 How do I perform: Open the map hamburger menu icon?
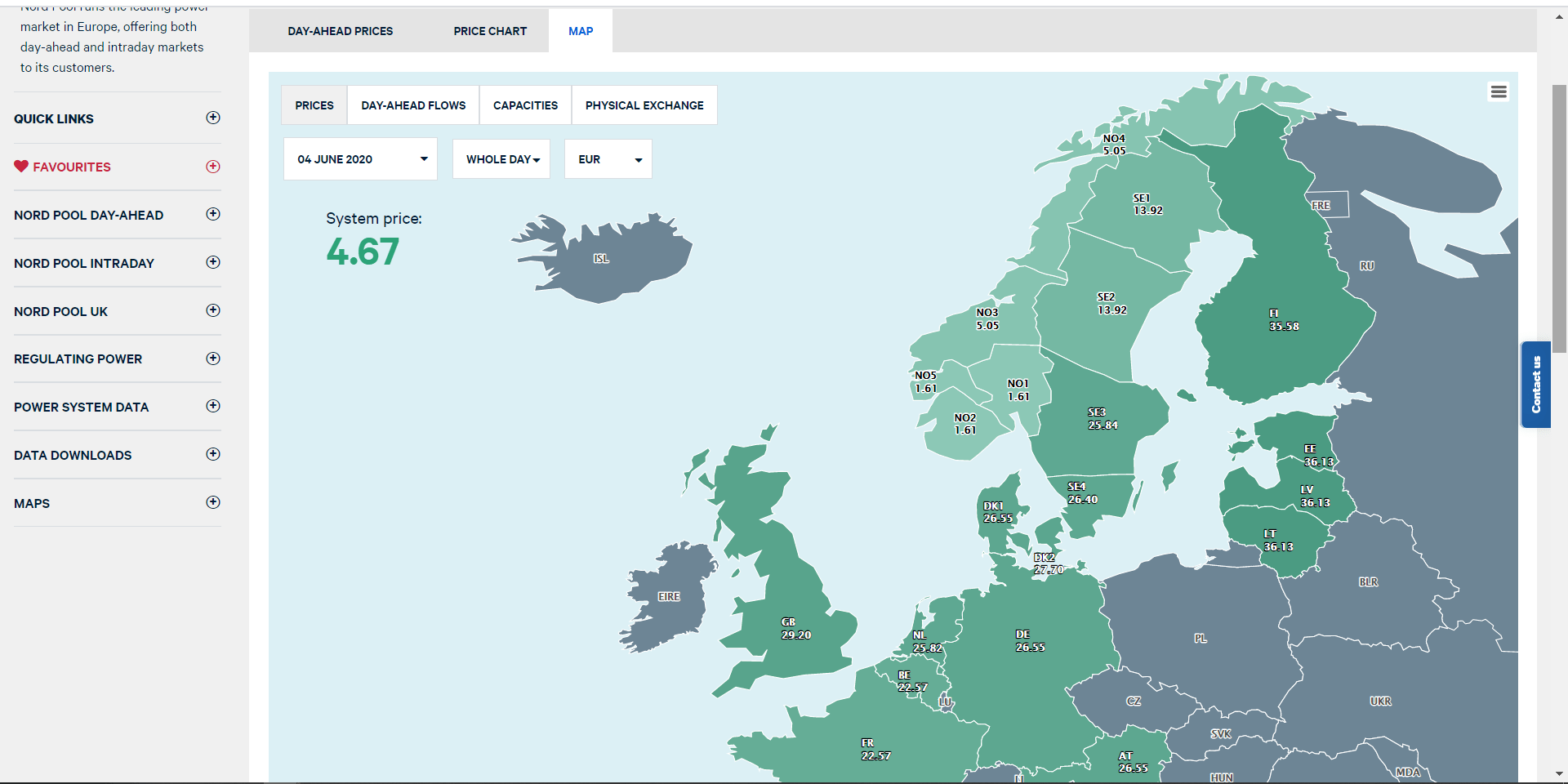pyautogui.click(x=1498, y=92)
